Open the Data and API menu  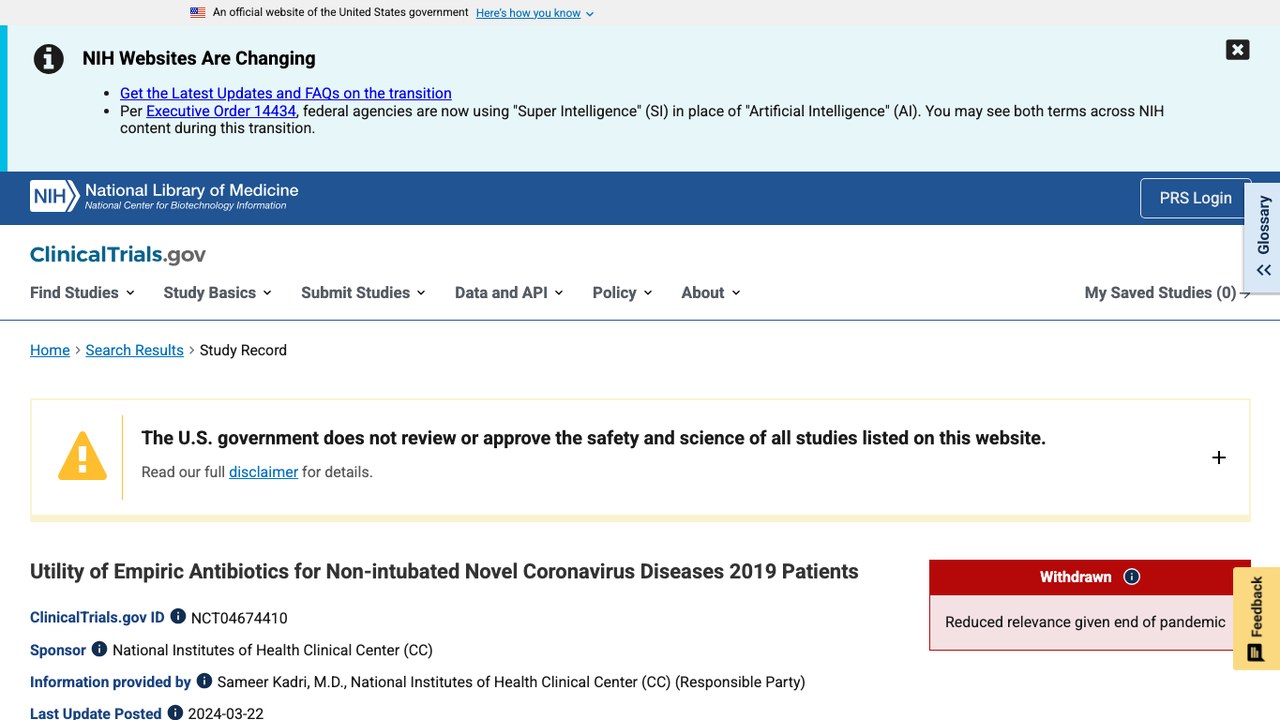coord(509,293)
